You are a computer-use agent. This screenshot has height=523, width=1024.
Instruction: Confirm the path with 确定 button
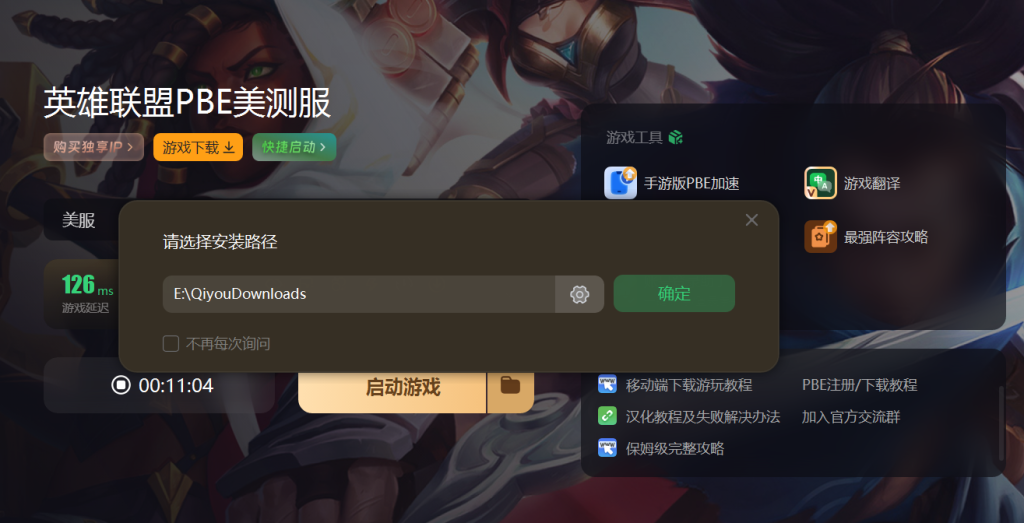pos(674,294)
